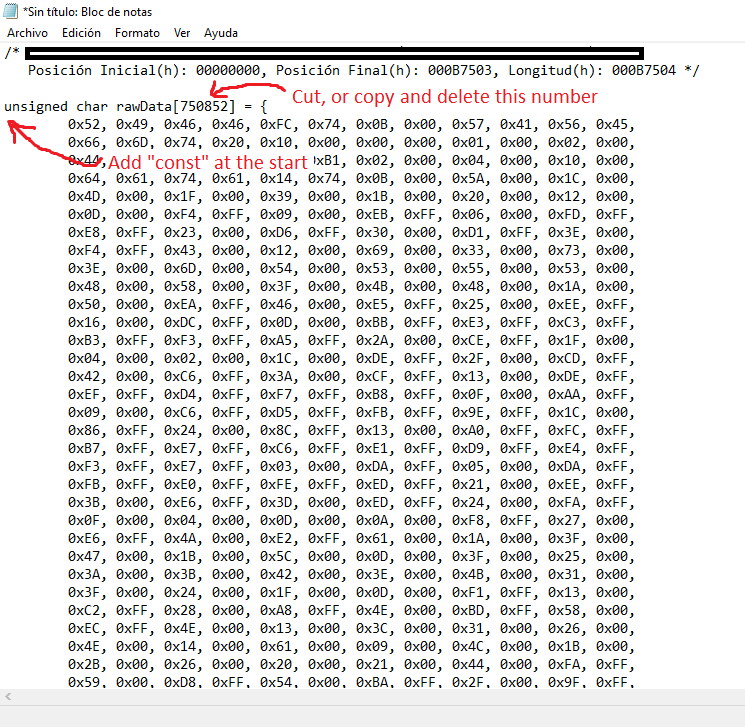
Task: Click the opening brace after the equals sign
Action: click(264, 106)
